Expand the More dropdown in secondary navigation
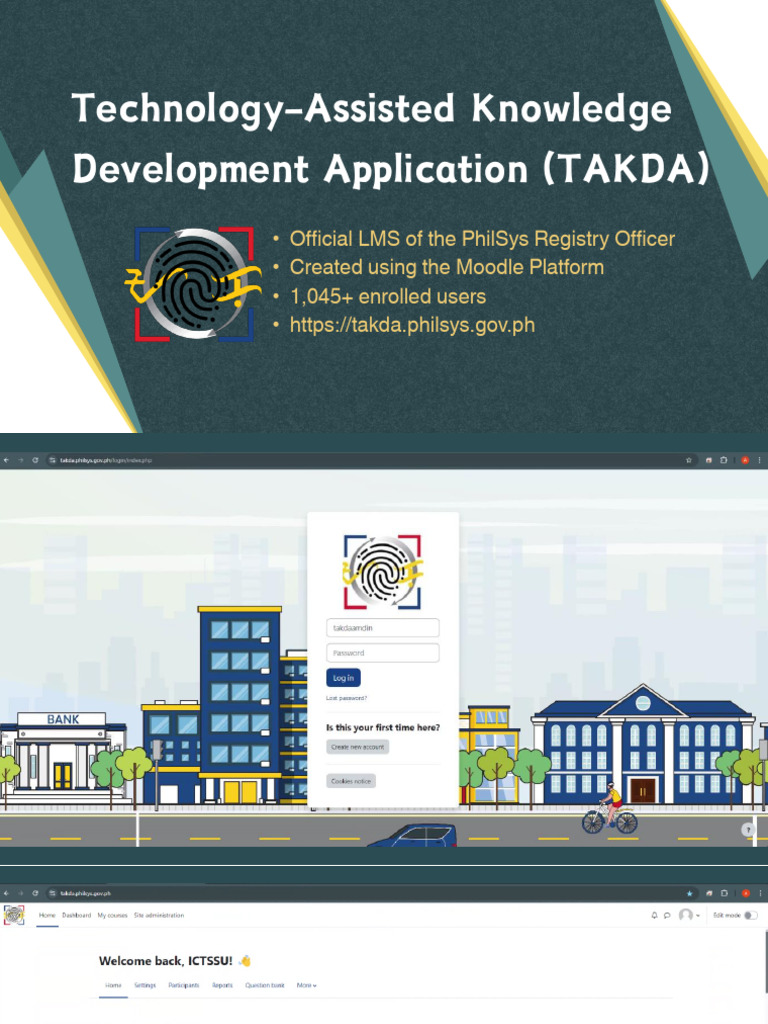The height and width of the screenshot is (1024, 768). tap(306, 985)
